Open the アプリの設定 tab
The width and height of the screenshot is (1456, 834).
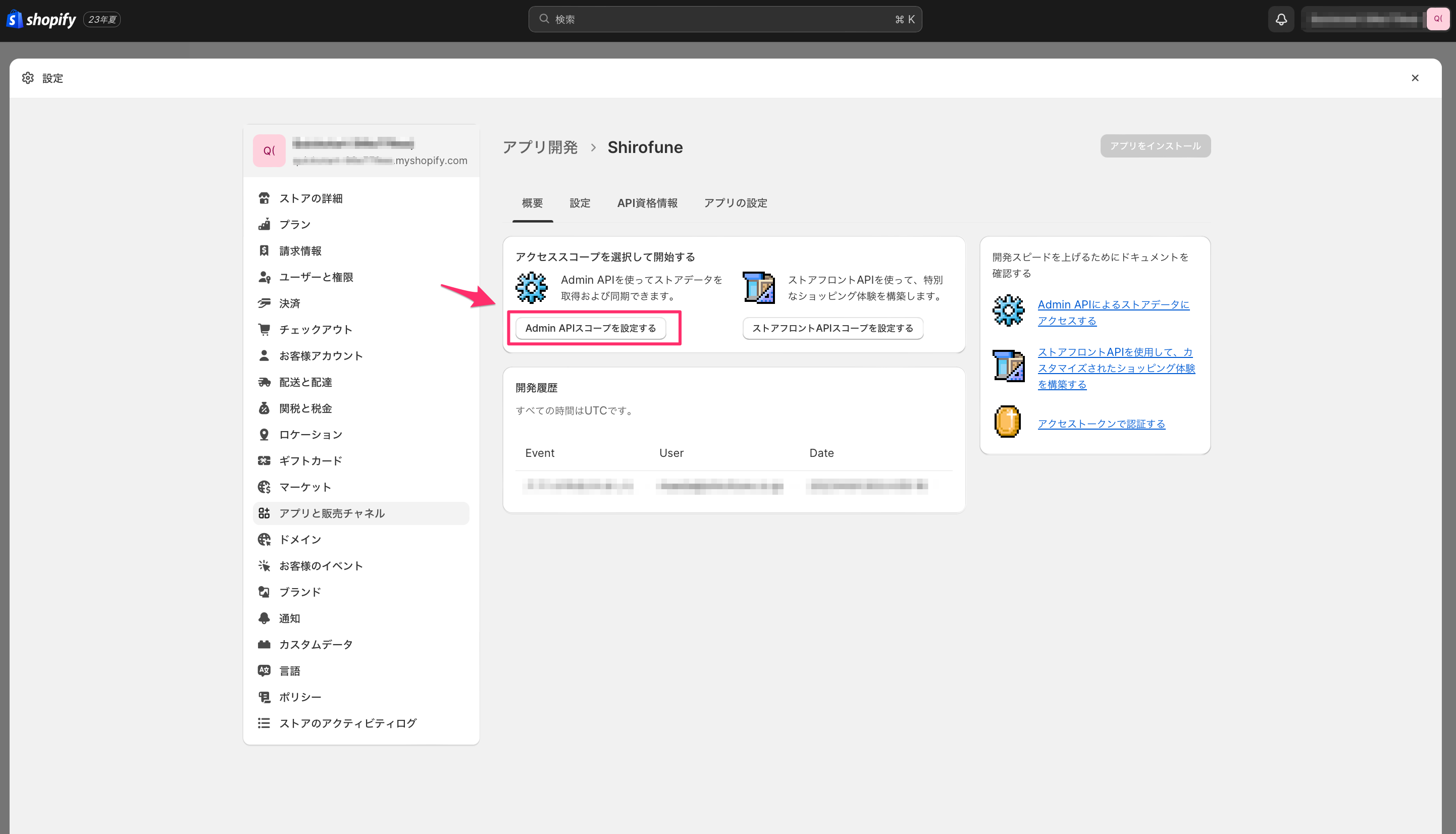pyautogui.click(x=736, y=203)
